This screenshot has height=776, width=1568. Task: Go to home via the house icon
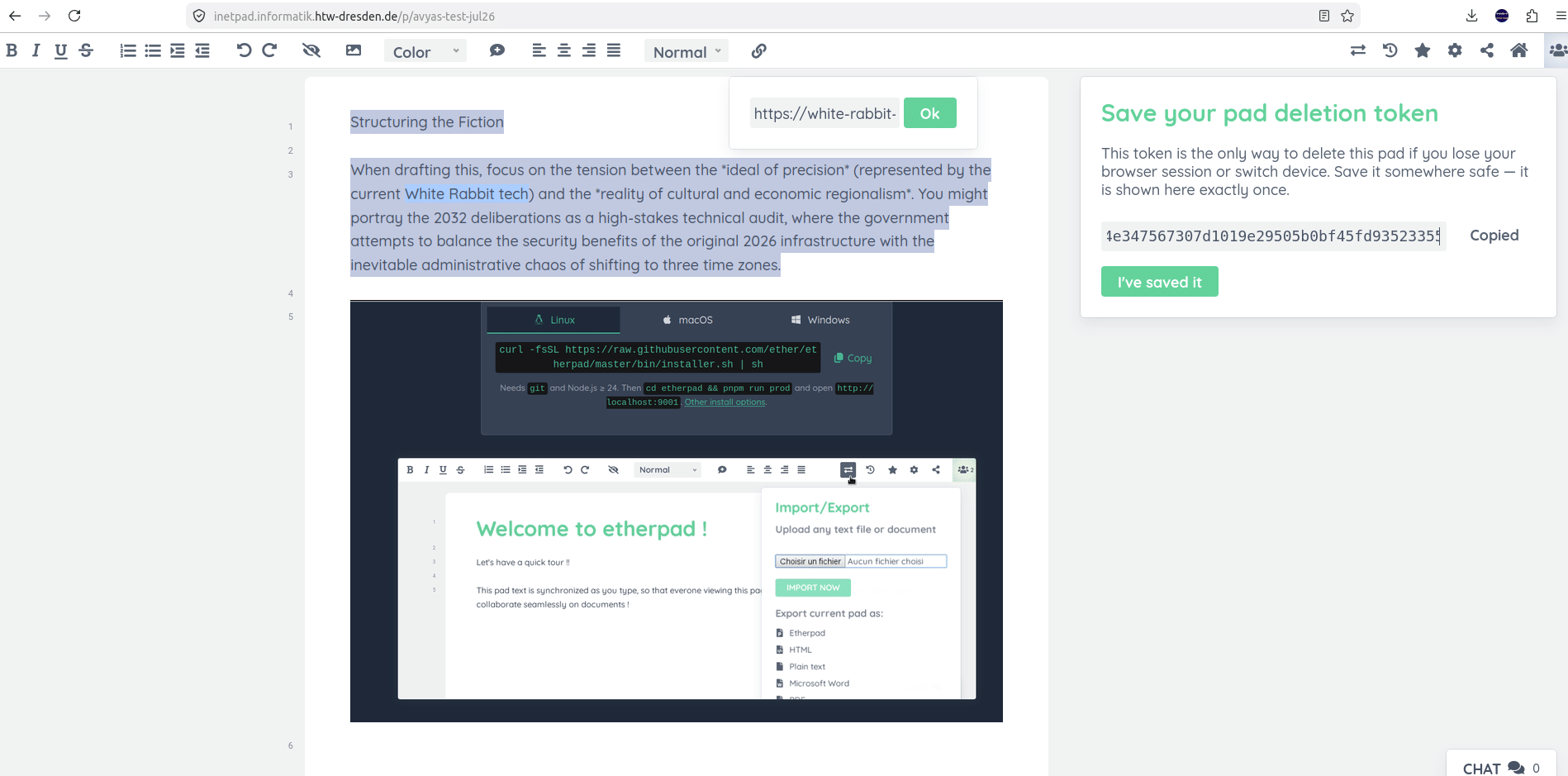coord(1519,50)
